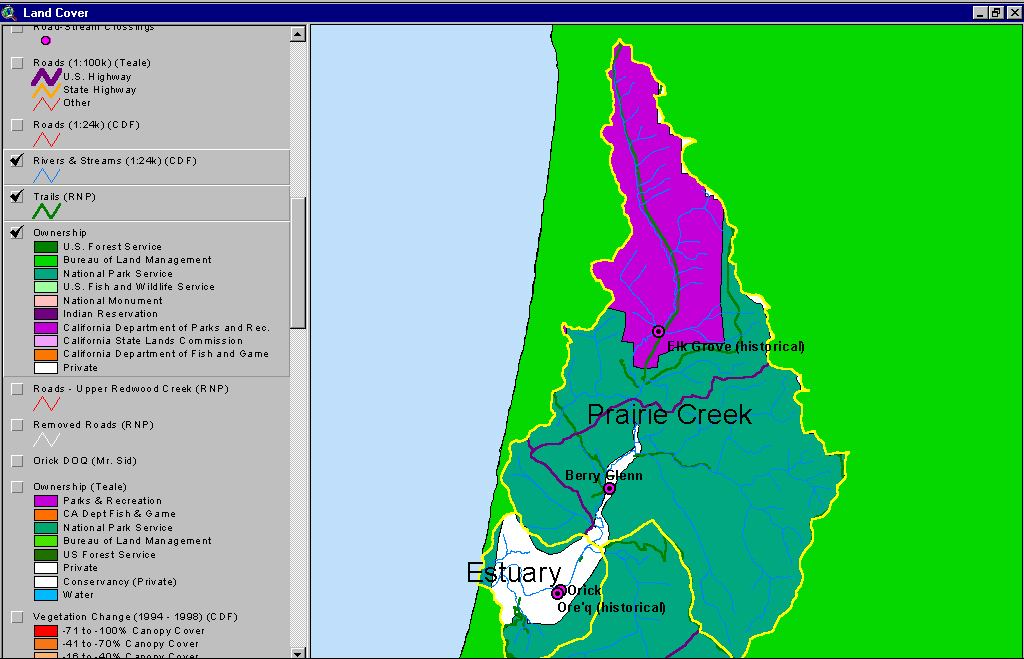Select the Teale US Forest Service swatch
The image size is (1024, 659).
click(x=46, y=555)
